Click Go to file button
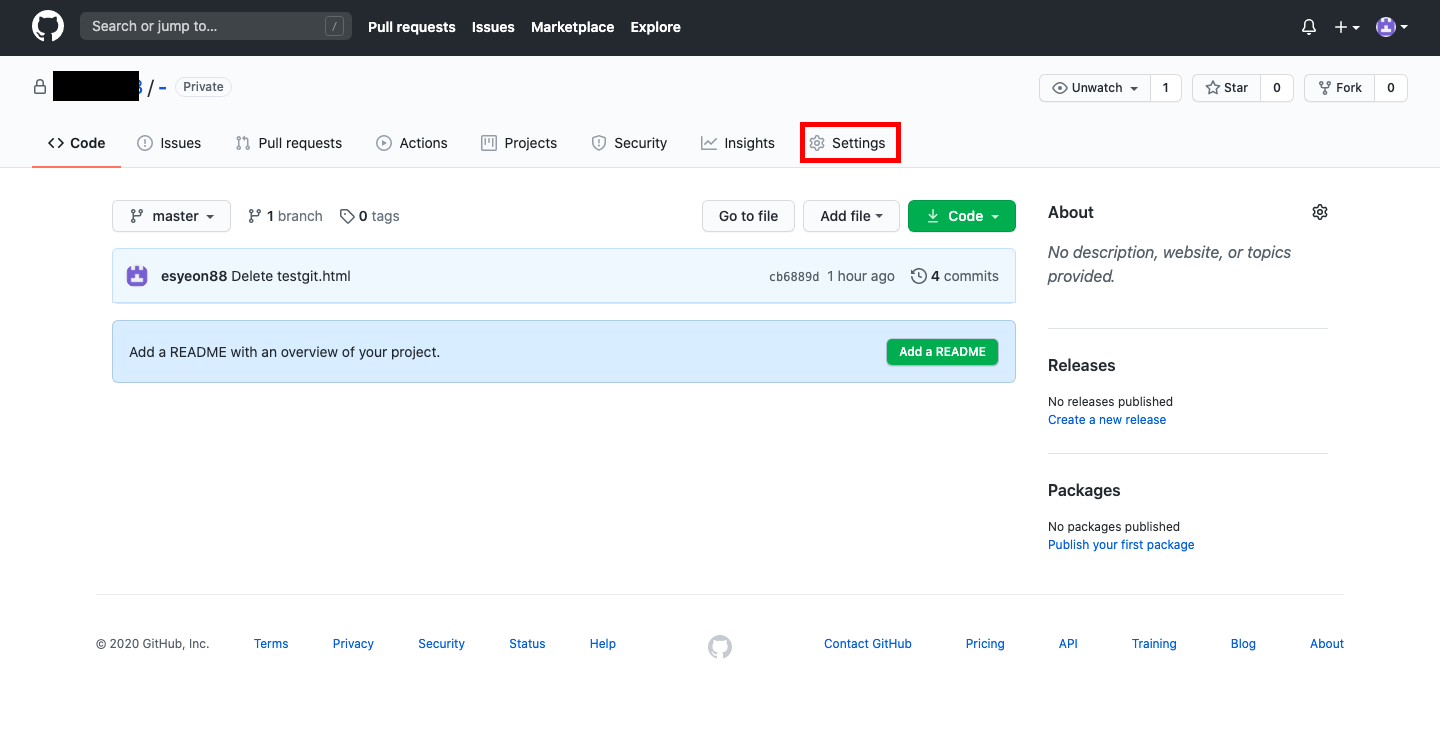The width and height of the screenshot is (1440, 744). 749,216
